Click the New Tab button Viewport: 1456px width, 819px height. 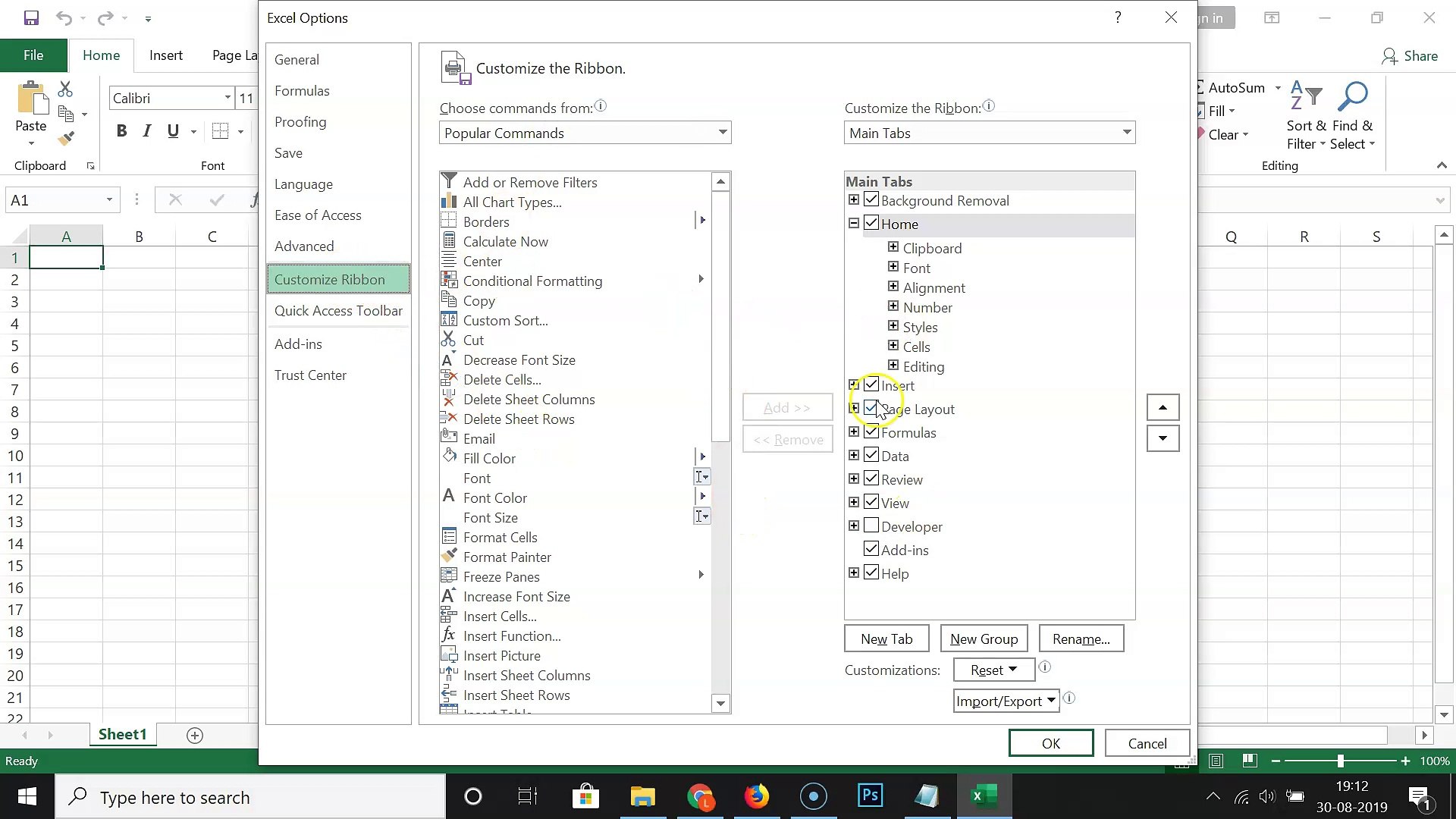click(886, 639)
